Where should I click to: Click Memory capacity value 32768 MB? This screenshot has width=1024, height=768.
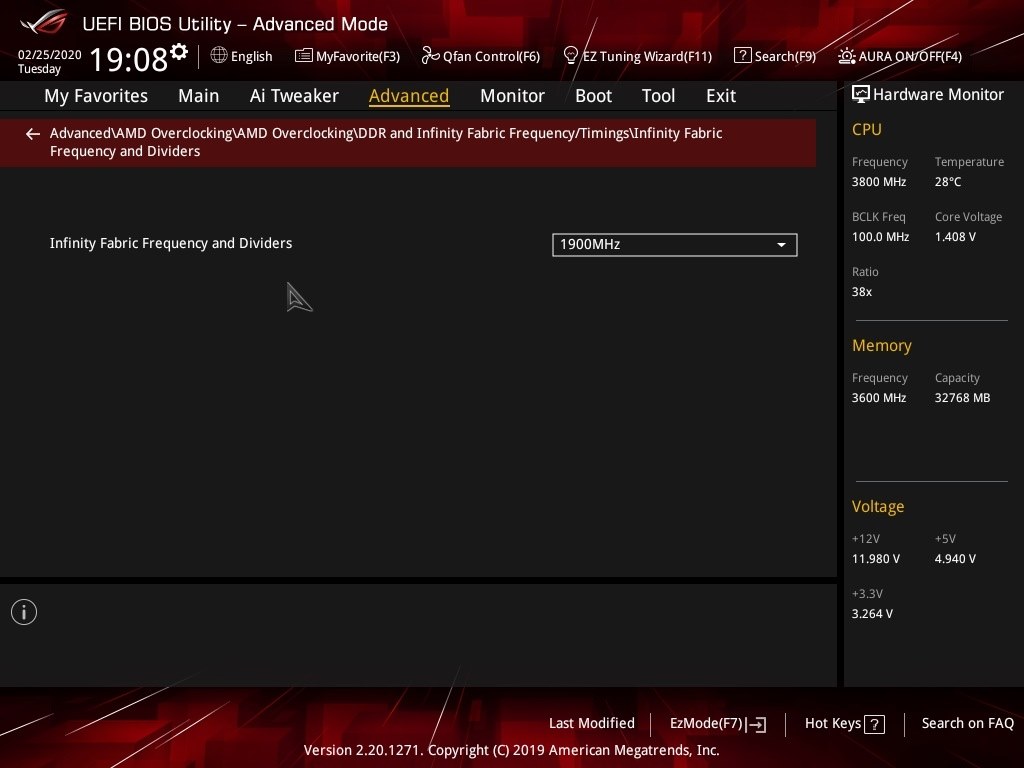coord(962,398)
